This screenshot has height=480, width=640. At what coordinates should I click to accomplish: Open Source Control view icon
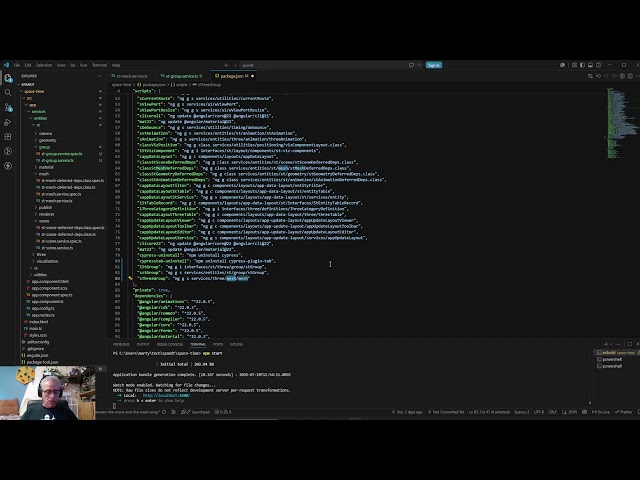tap(8, 107)
